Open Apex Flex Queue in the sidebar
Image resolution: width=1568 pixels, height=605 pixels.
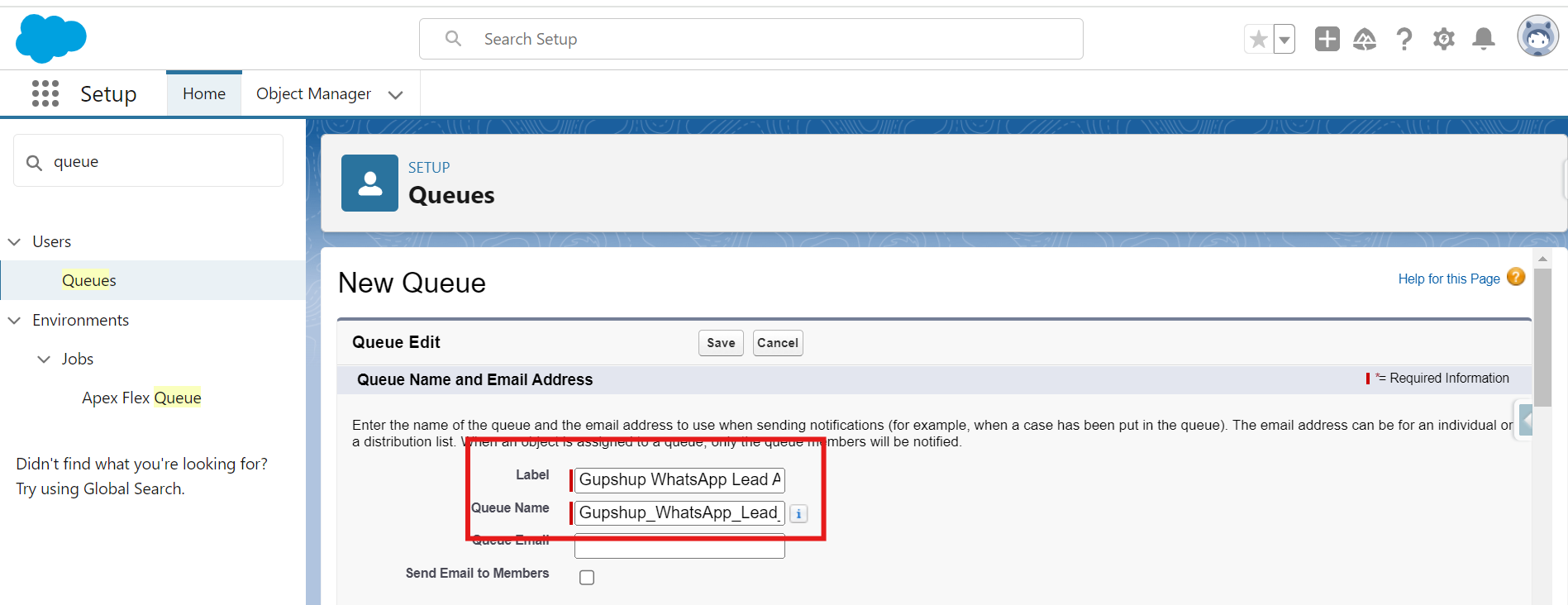(x=141, y=398)
